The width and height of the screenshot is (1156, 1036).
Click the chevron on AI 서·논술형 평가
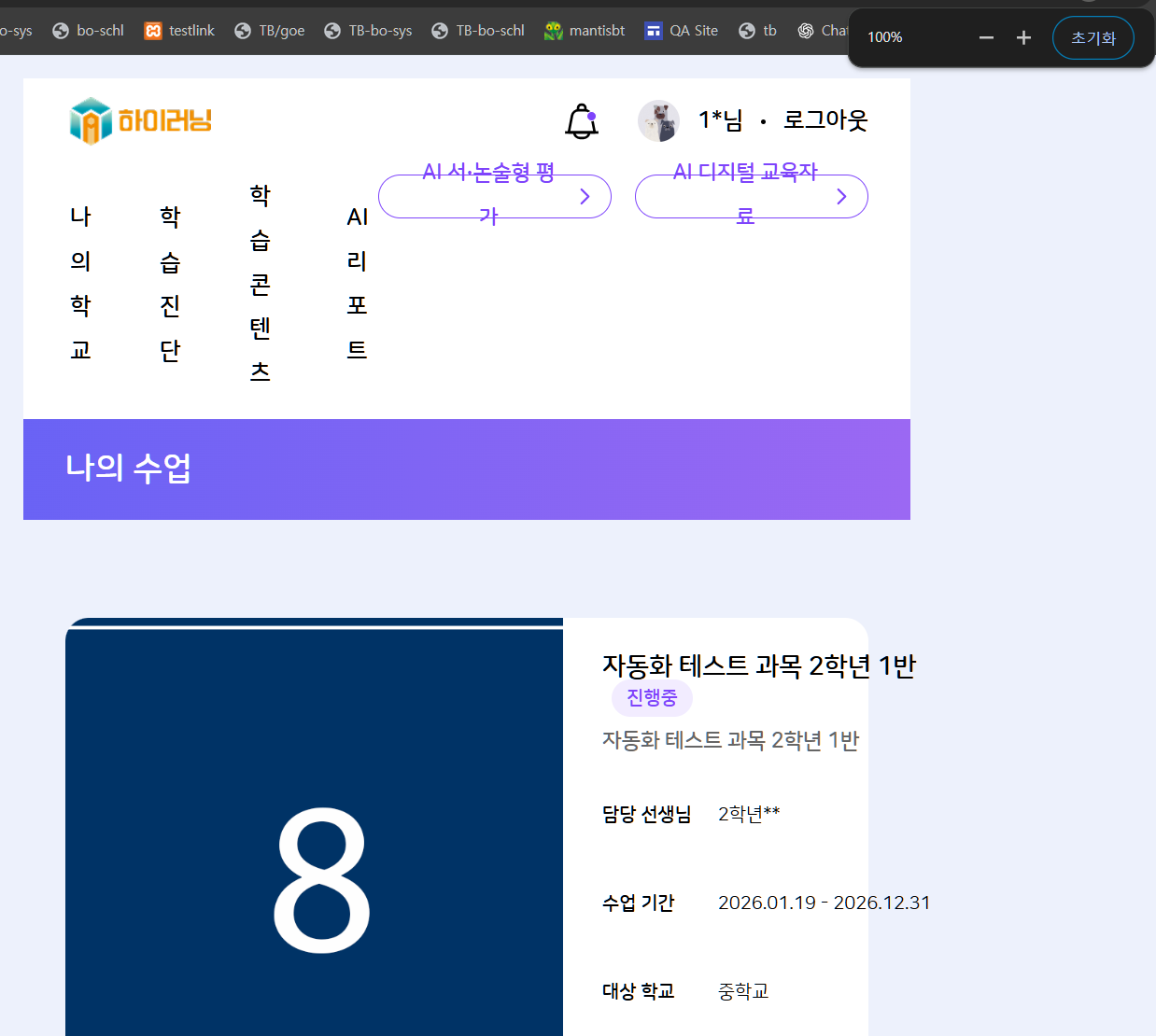tap(585, 196)
